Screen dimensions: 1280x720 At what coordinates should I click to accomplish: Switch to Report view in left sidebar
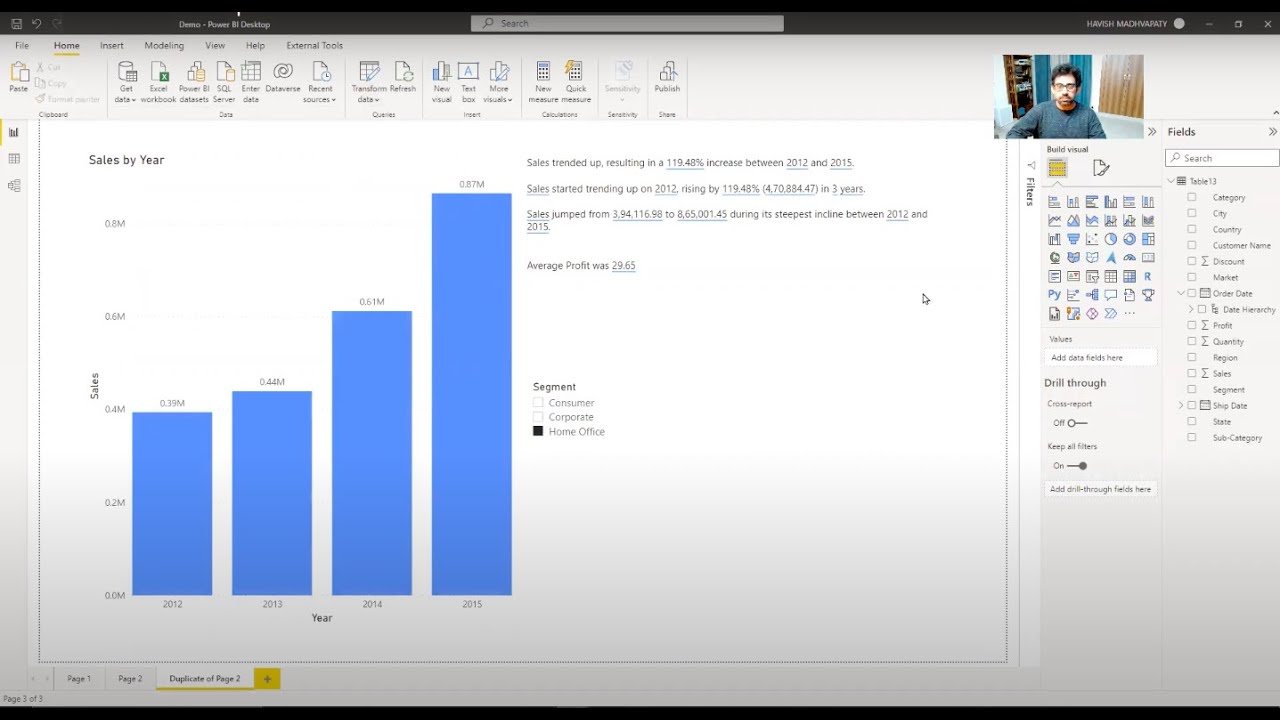[14, 132]
